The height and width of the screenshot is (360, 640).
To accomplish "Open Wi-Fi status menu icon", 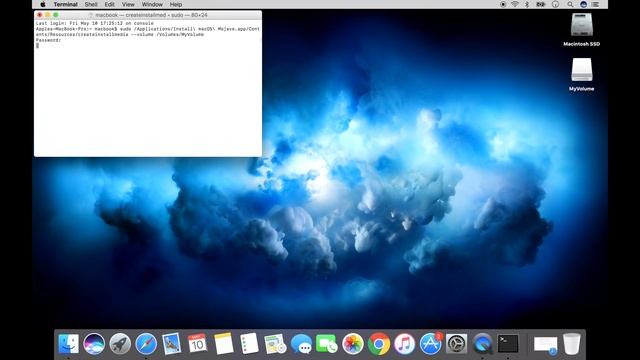I will 515,4.
